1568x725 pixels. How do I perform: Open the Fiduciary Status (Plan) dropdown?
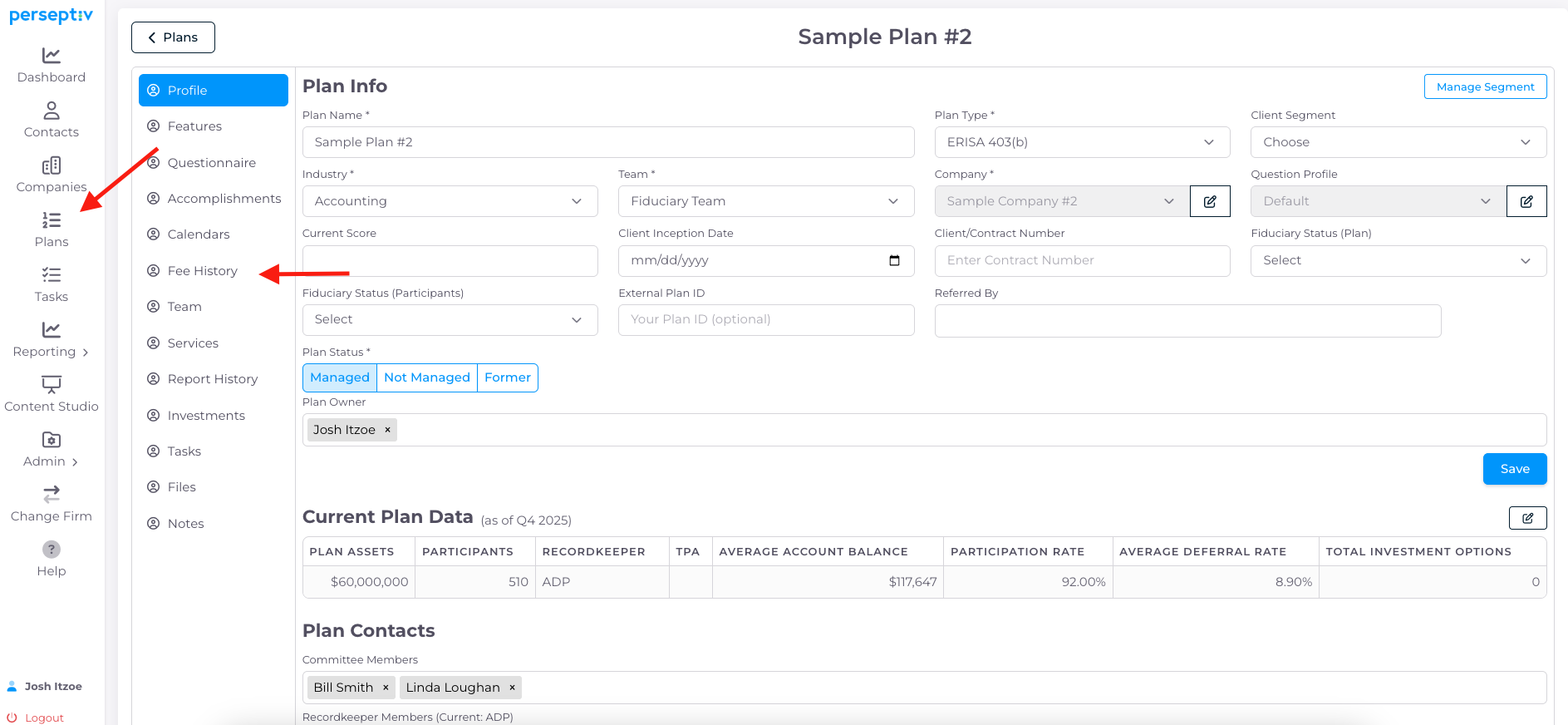pos(1398,261)
